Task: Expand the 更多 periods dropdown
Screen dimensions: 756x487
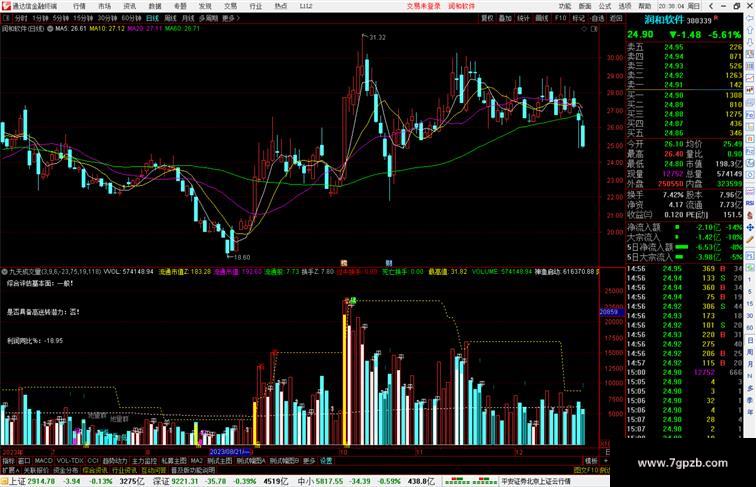Action: click(x=231, y=18)
